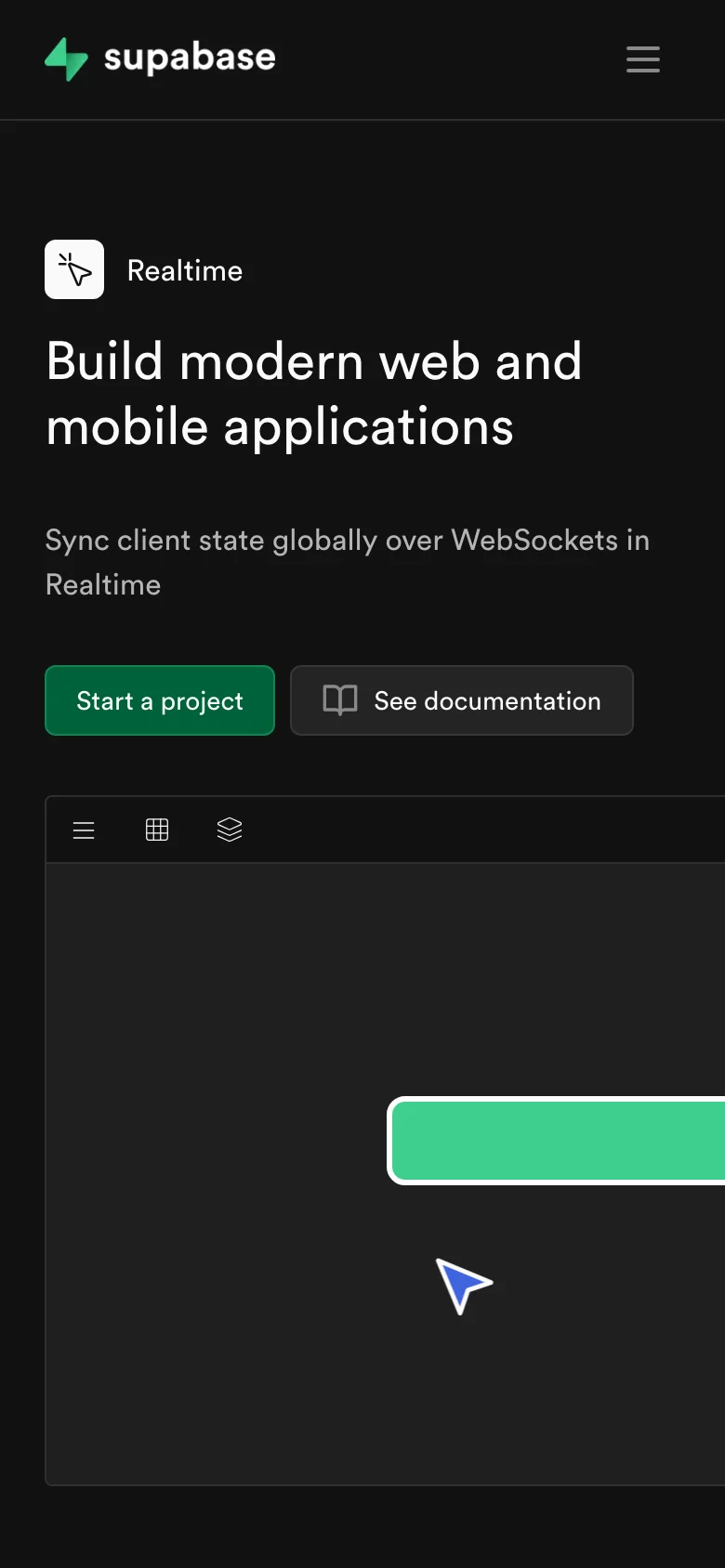Image resolution: width=725 pixels, height=1568 pixels.
Task: Click the "Build modern web and" headline
Action: tap(313, 360)
